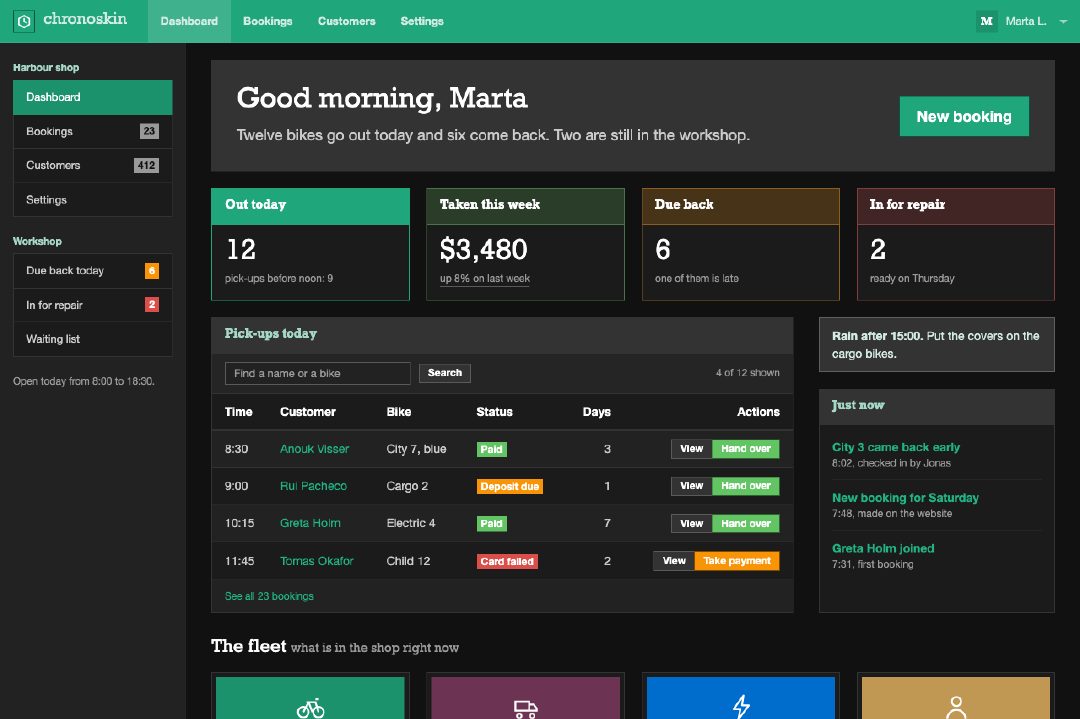Viewport: 1080px width, 719px height.
Task: Click the Search button
Action: coord(444,373)
